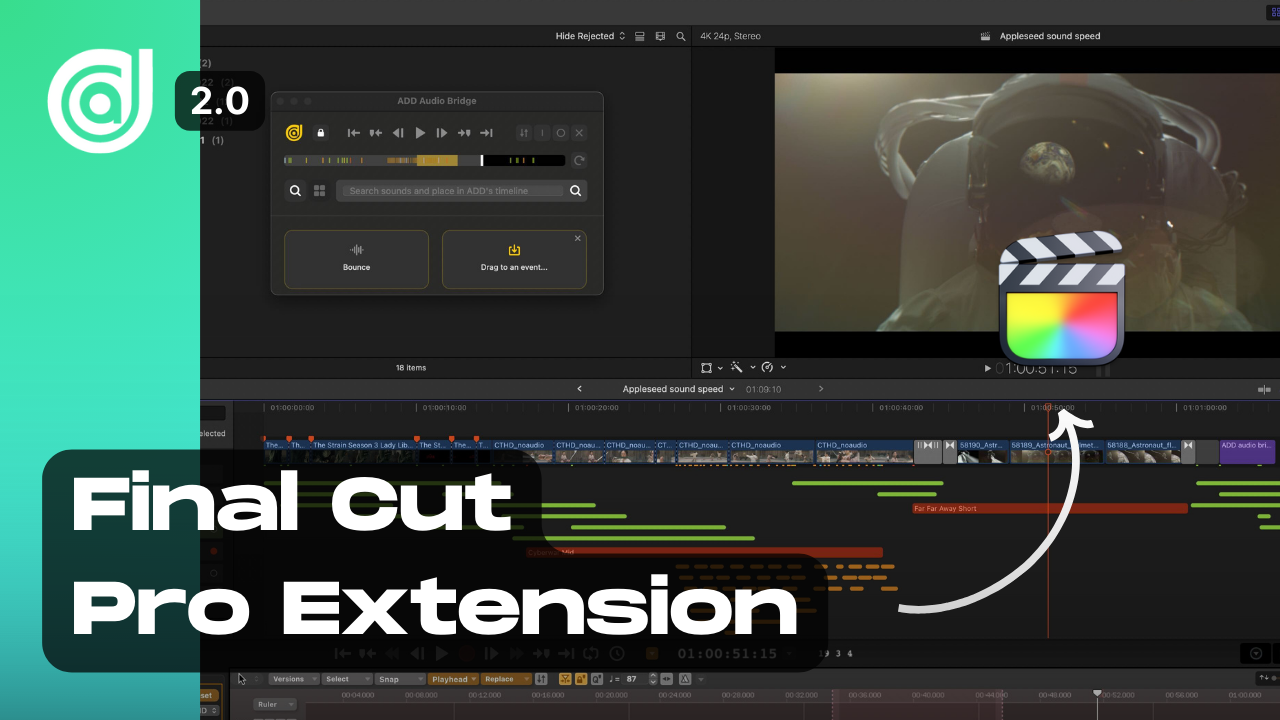This screenshot has height=720, width=1280.
Task: Open the Snap dropdown in lower toolbar
Action: (x=398, y=679)
